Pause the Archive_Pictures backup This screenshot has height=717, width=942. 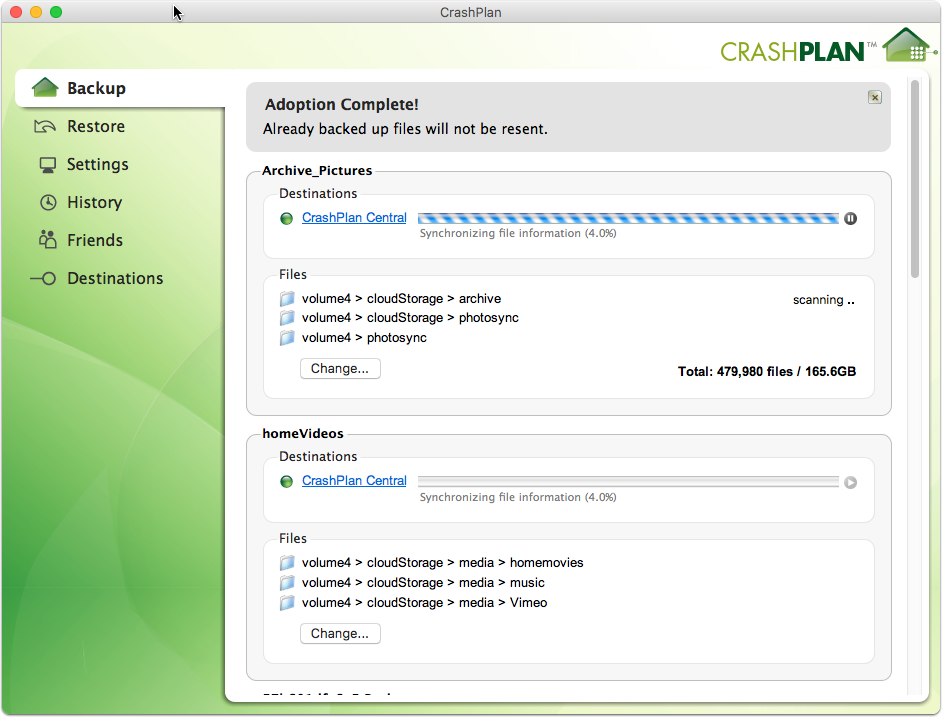coord(850,218)
